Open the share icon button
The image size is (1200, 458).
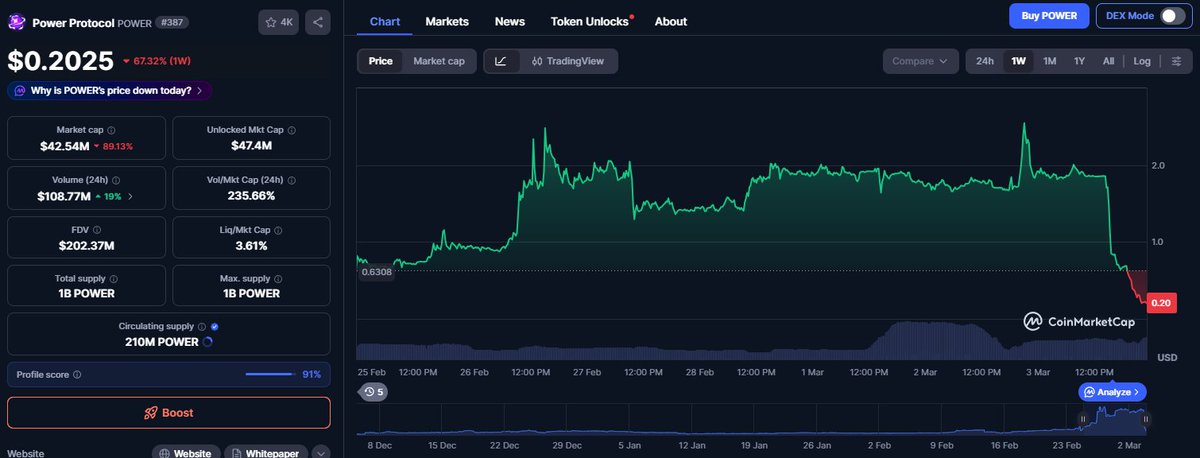(x=318, y=21)
